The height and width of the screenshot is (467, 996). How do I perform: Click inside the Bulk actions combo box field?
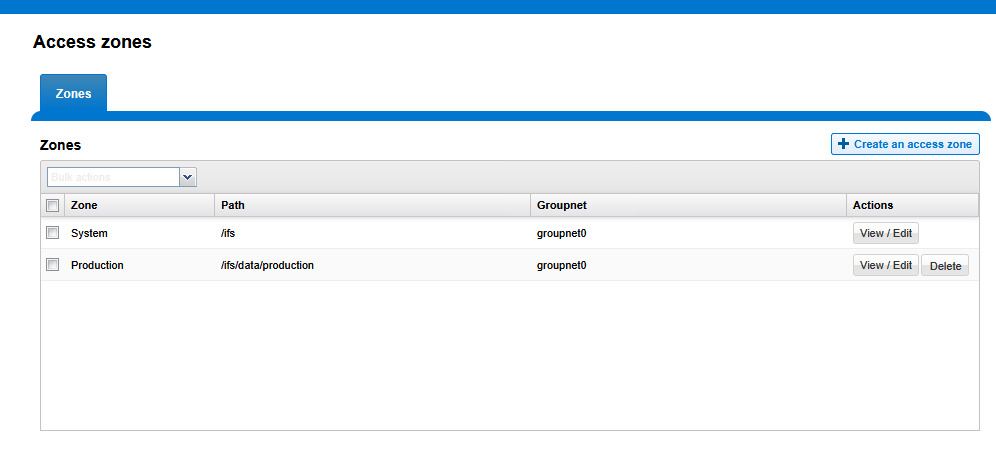112,177
